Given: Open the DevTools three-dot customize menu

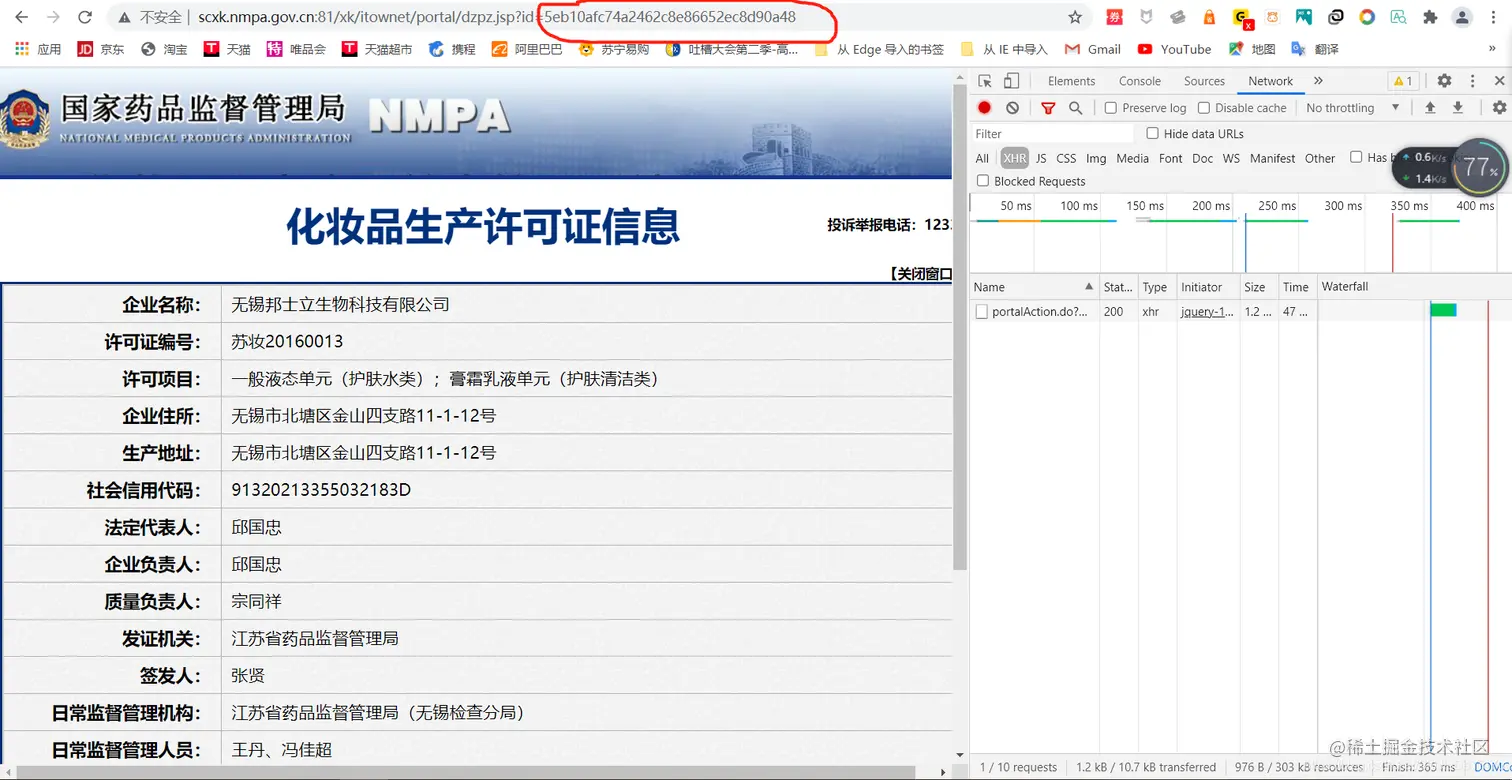Looking at the screenshot, I should (1472, 81).
